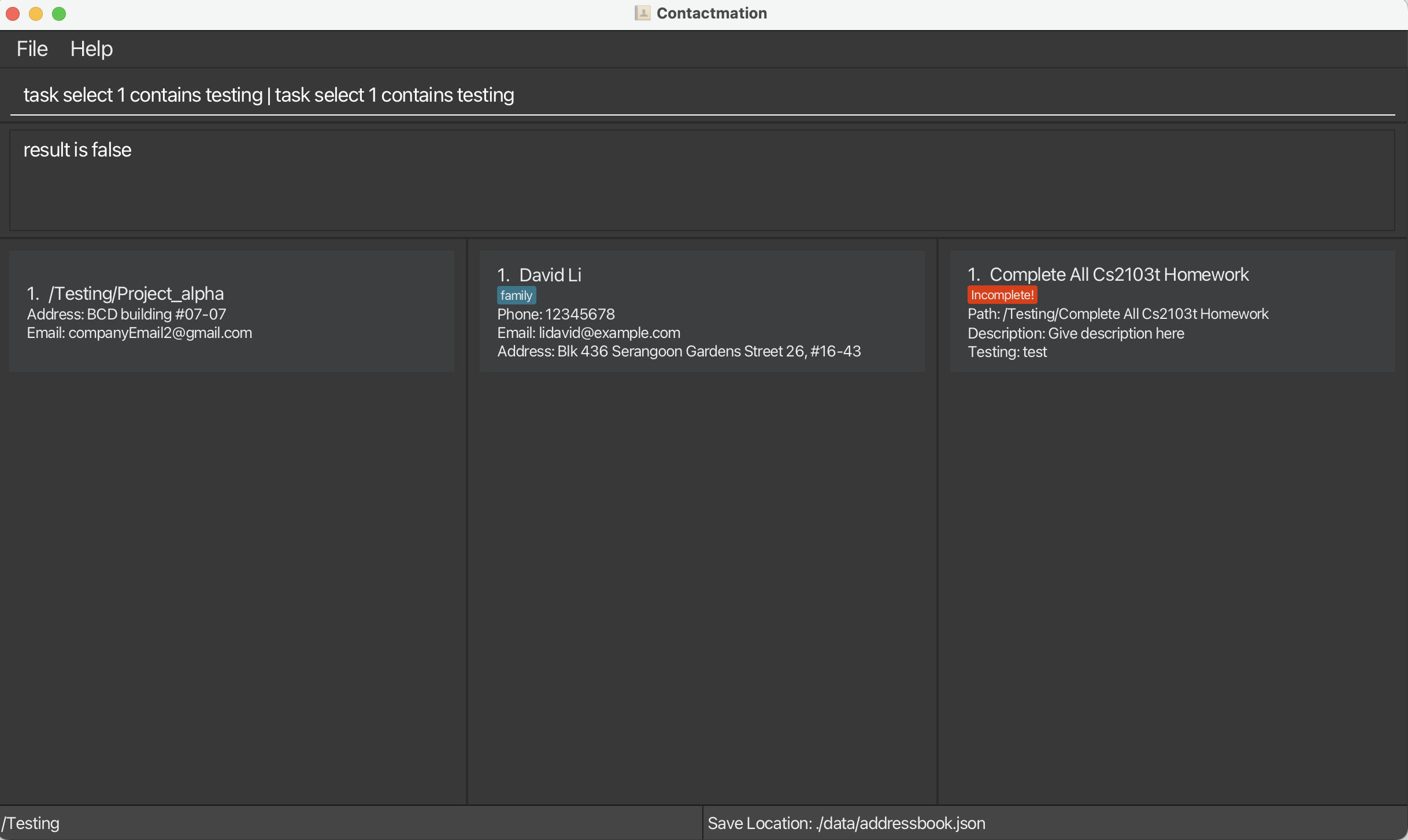Select the /Testing/Project_alpha group card
Viewport: 1408px width, 840px height.
click(231, 311)
